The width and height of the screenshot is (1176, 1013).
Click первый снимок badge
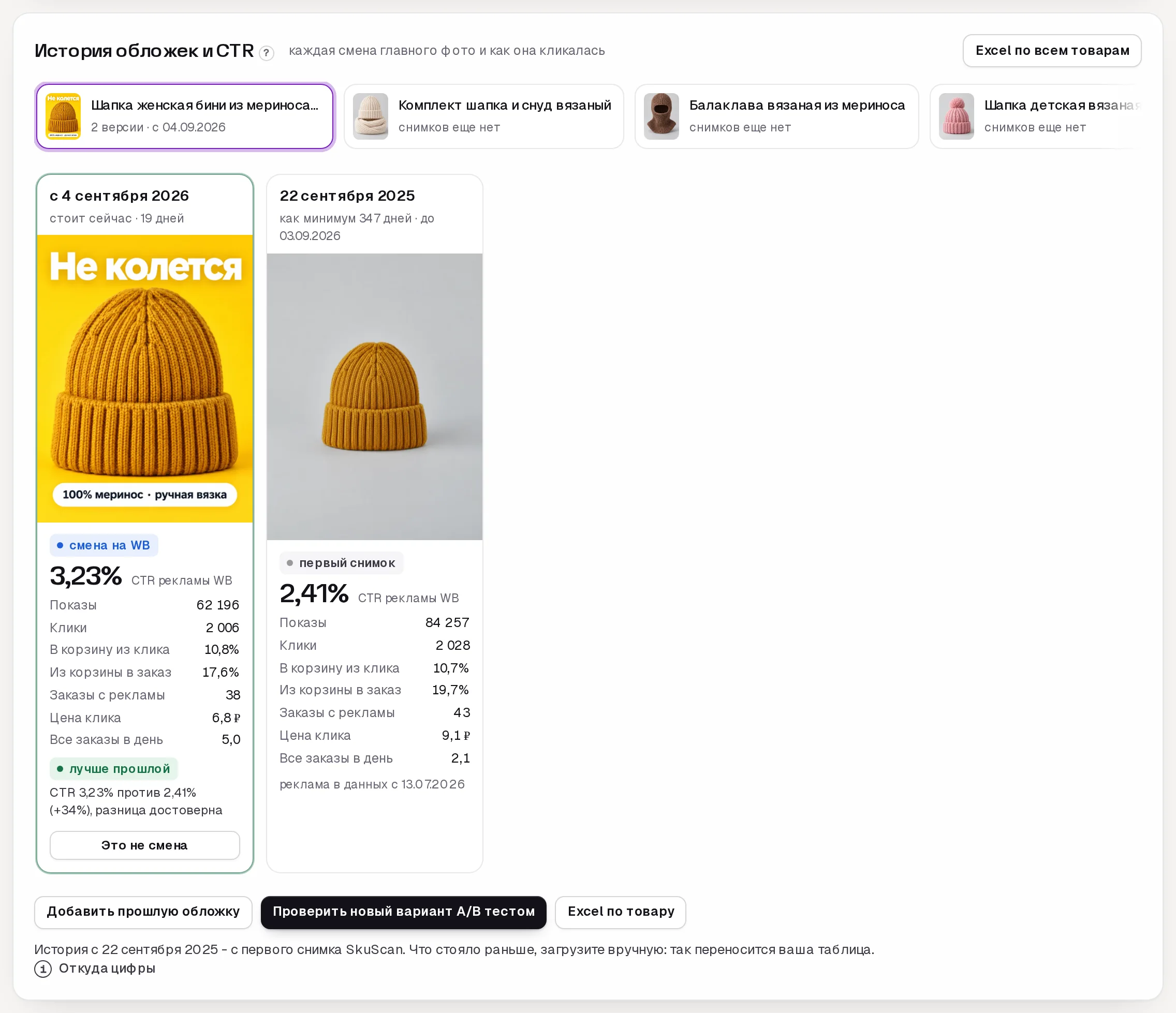point(341,563)
